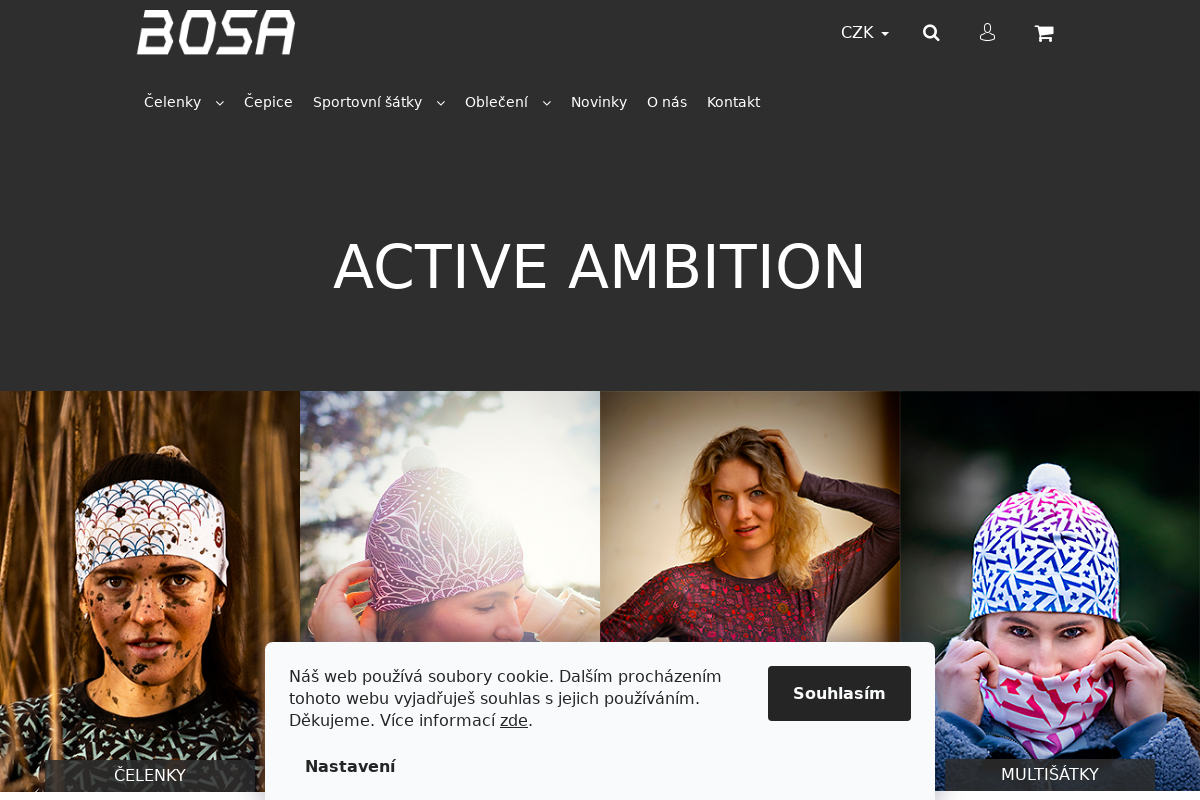The width and height of the screenshot is (1200, 800).
Task: Go to the Novinky page
Action: pos(599,102)
